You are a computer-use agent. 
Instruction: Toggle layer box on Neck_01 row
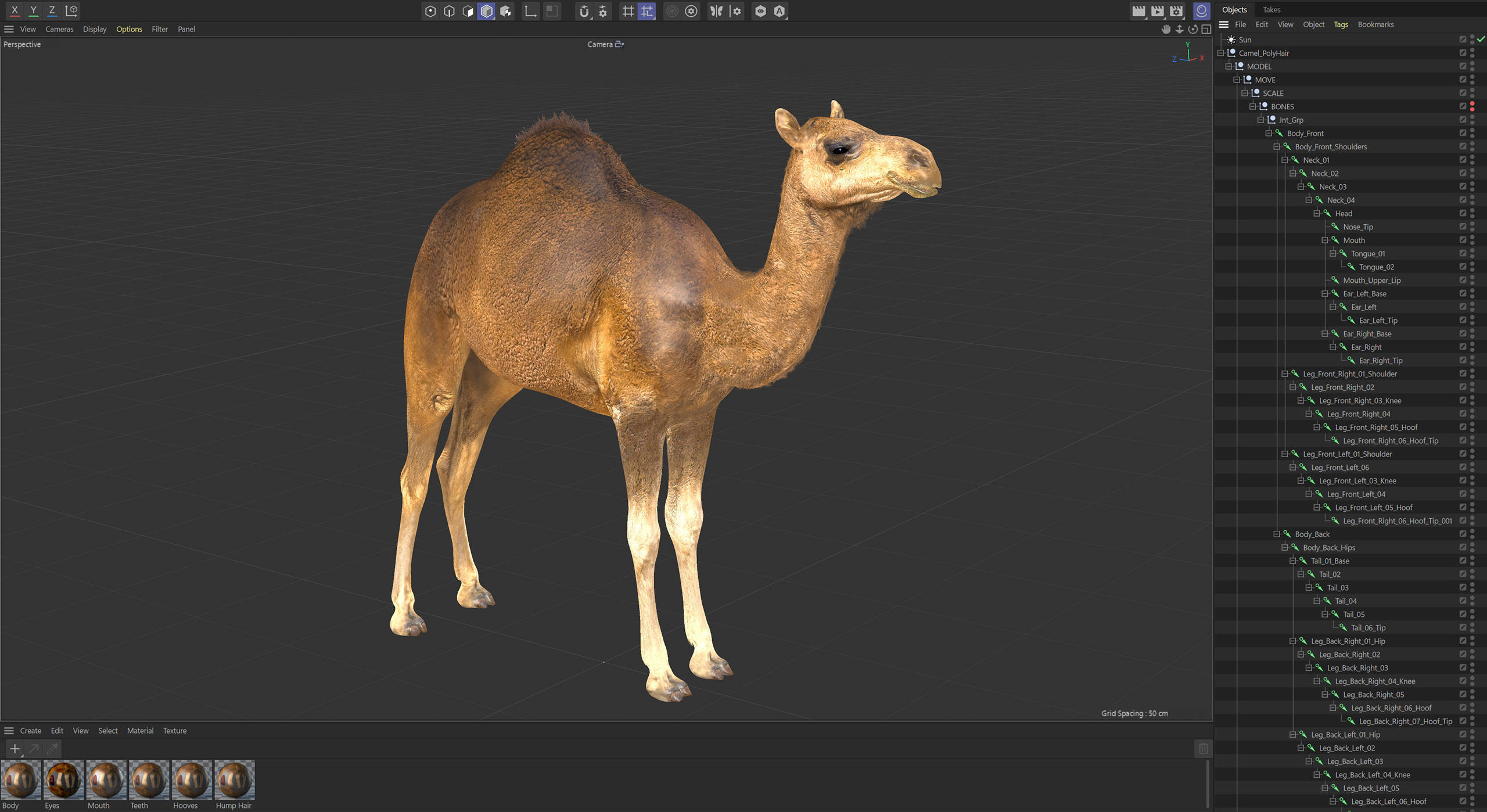tap(1463, 160)
